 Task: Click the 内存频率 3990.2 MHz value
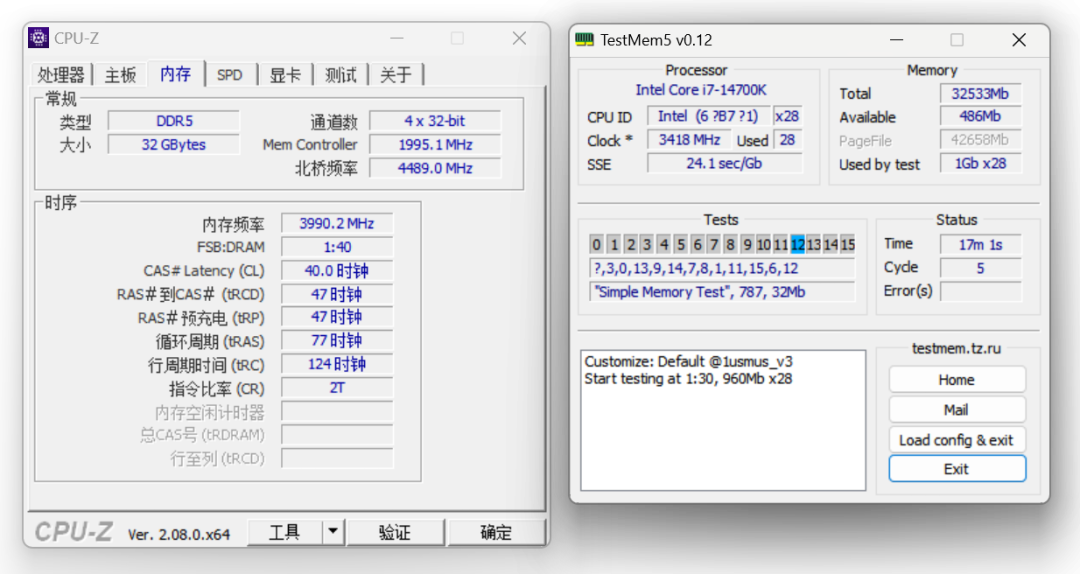tap(337, 223)
